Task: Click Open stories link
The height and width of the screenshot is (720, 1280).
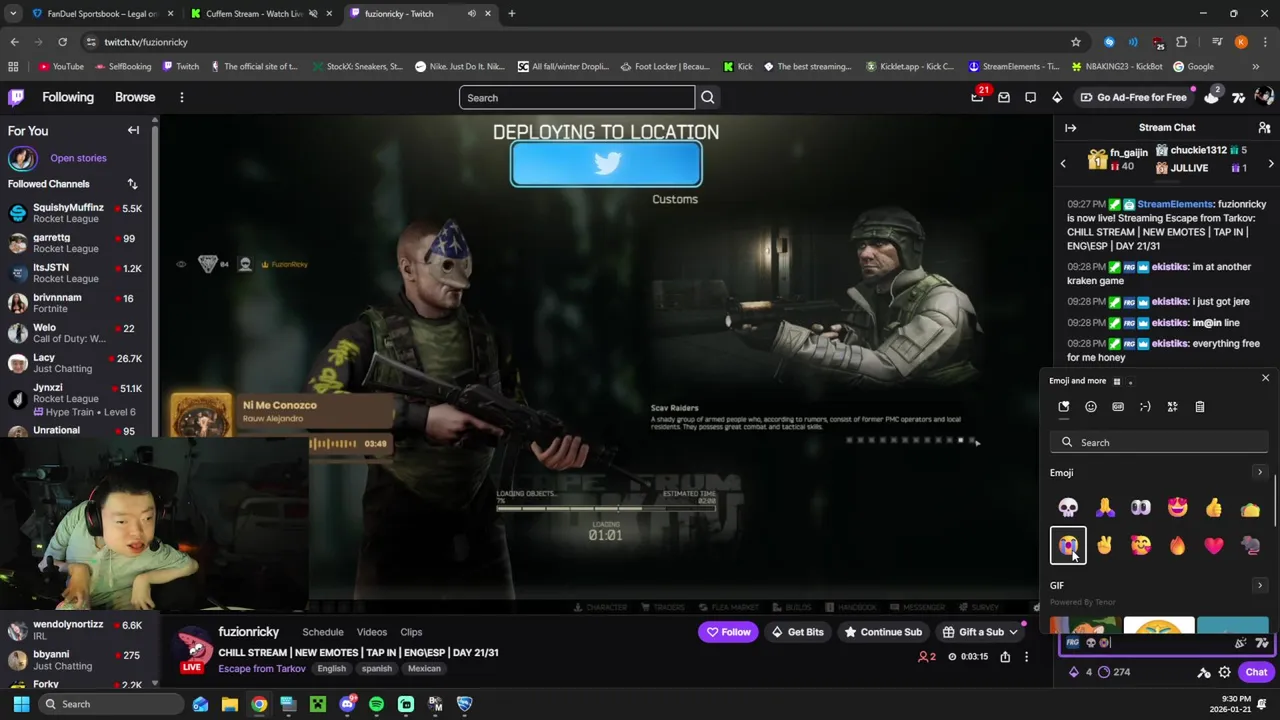Action: pos(78,158)
